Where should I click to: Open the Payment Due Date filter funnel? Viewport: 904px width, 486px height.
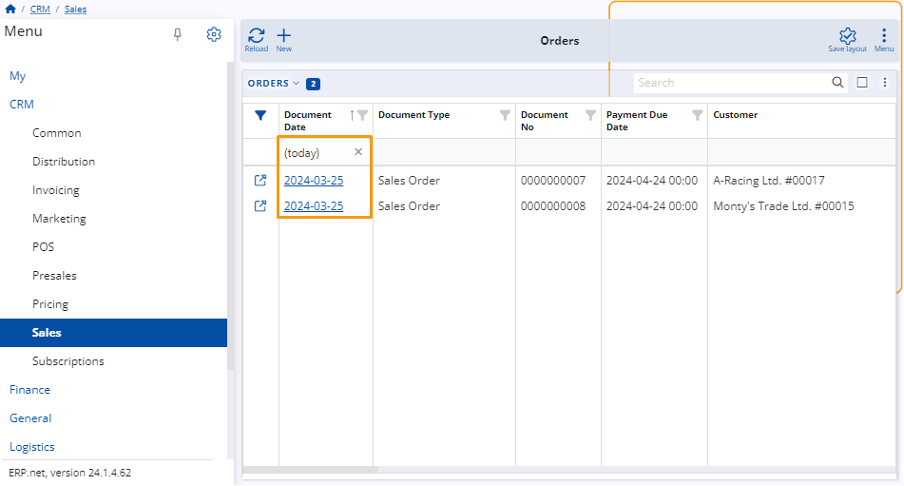click(697, 115)
